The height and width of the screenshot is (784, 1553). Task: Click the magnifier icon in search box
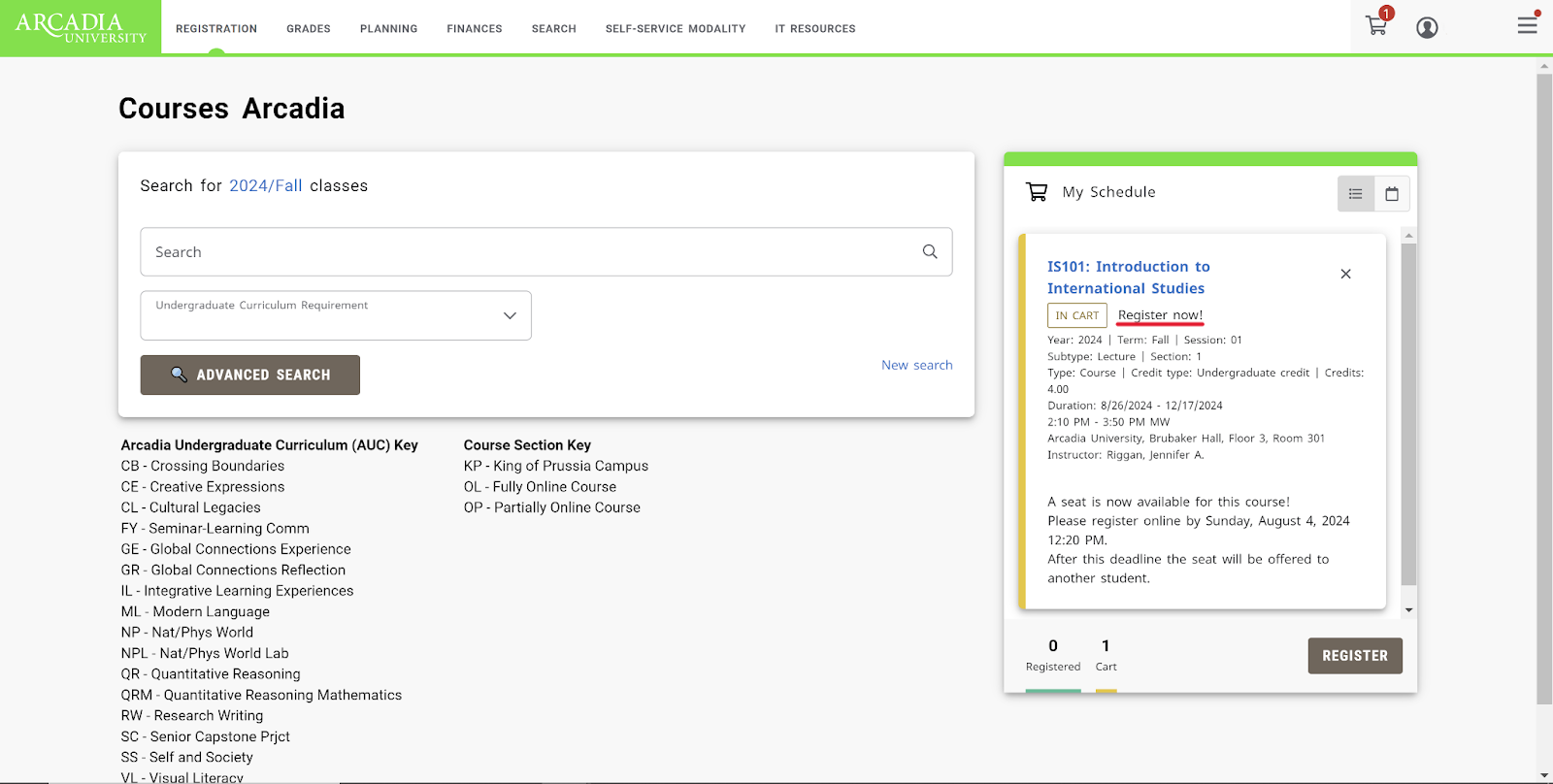pos(930,252)
